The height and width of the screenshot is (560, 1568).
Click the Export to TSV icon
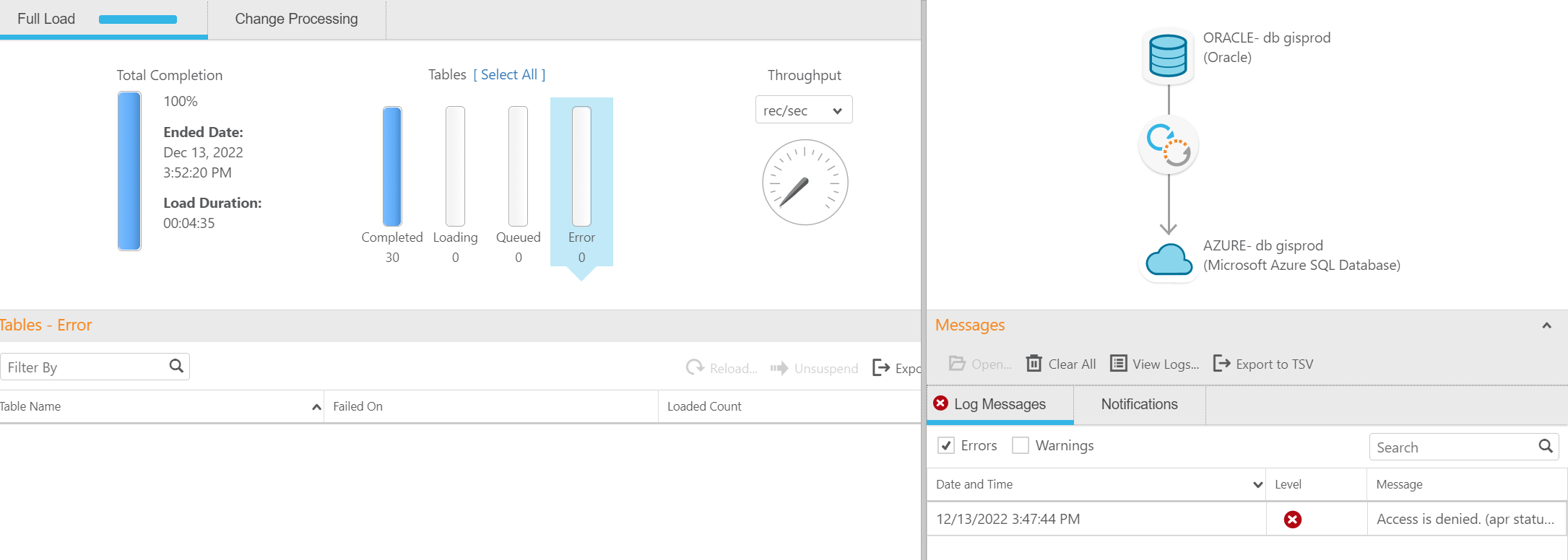(1221, 364)
